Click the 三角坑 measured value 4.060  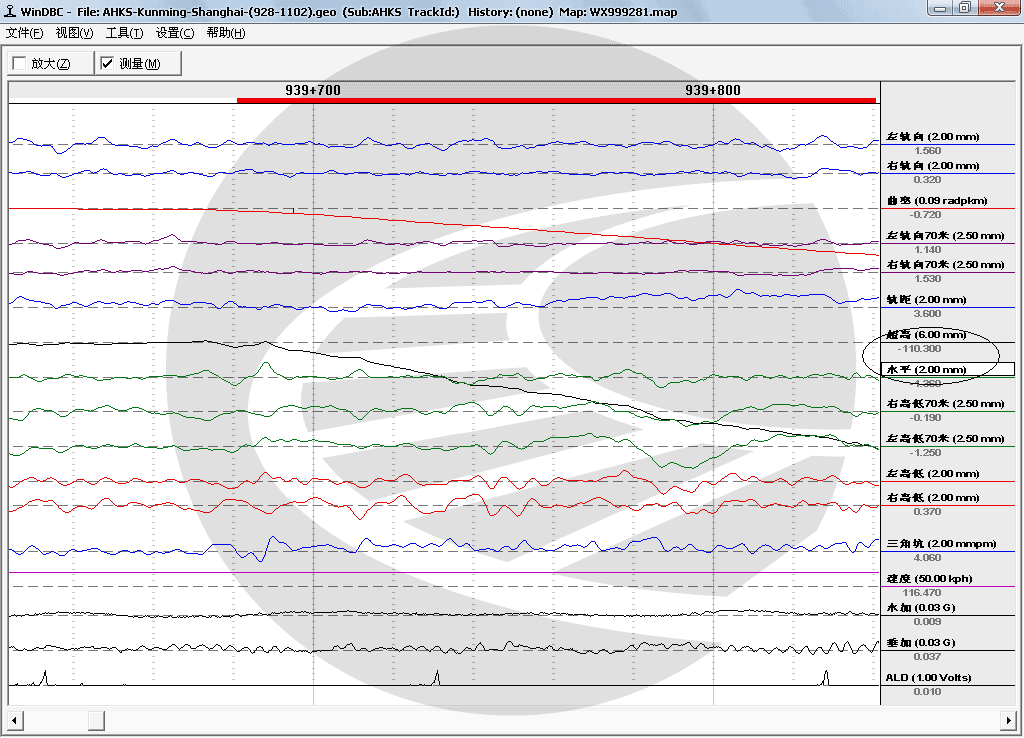[927, 558]
